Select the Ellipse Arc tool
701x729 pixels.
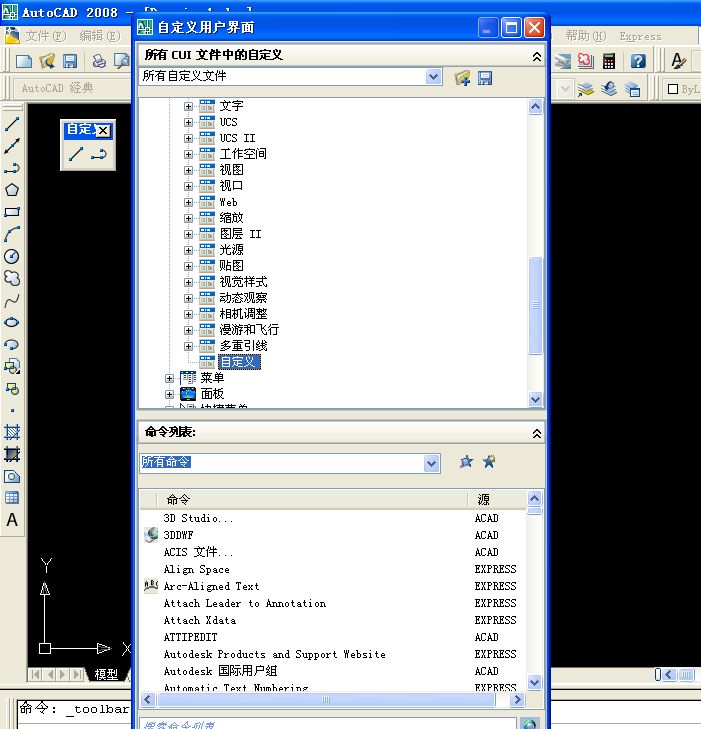point(12,345)
